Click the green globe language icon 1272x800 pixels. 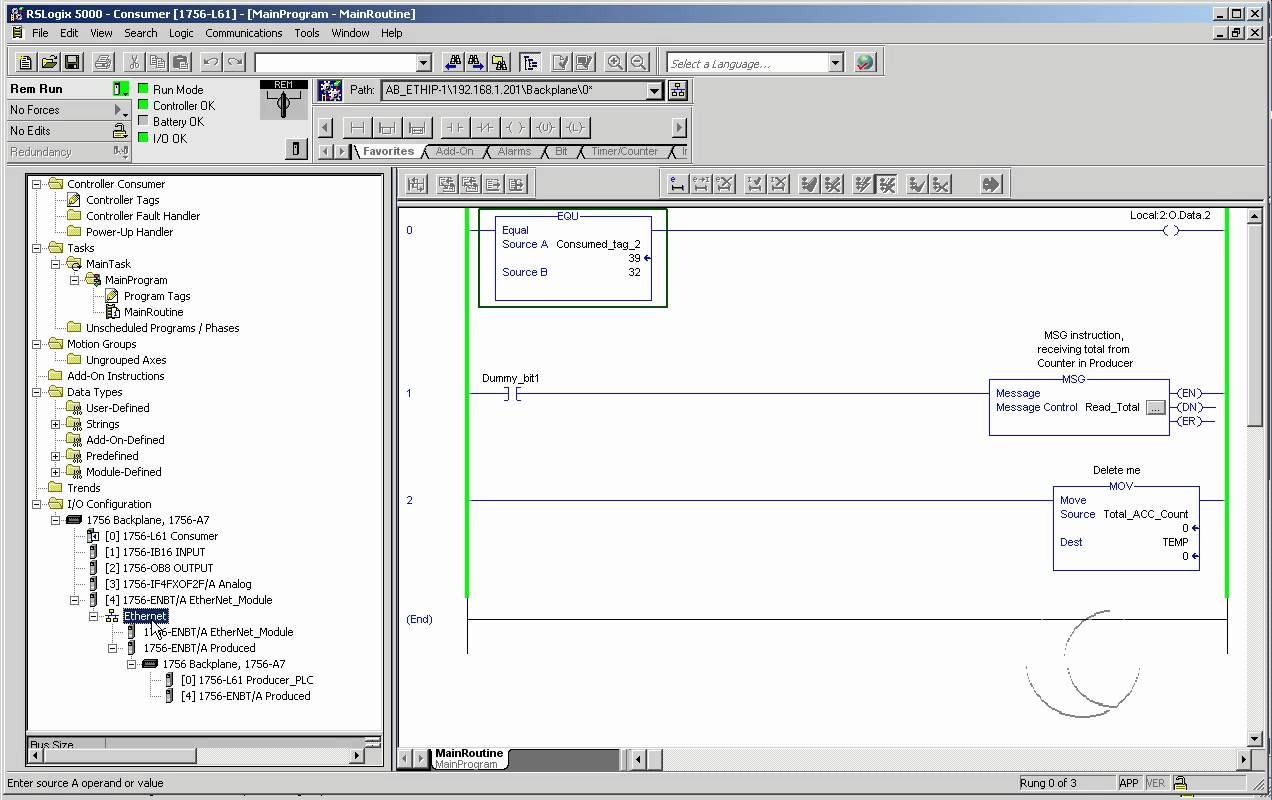865,62
